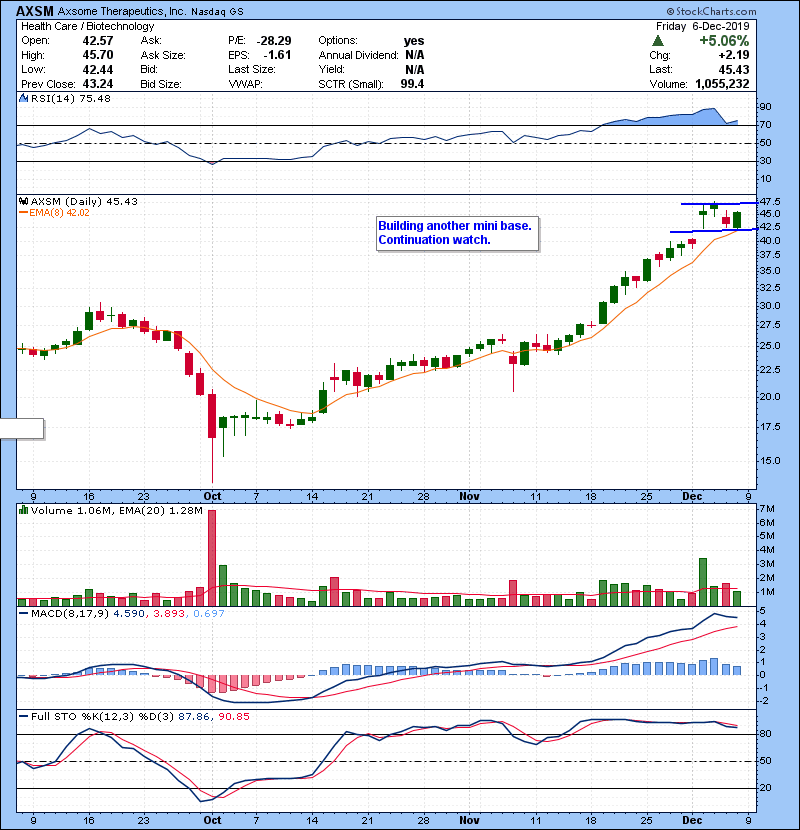Click the AXSM ticker symbol in header
The image size is (800, 830).
point(34,11)
